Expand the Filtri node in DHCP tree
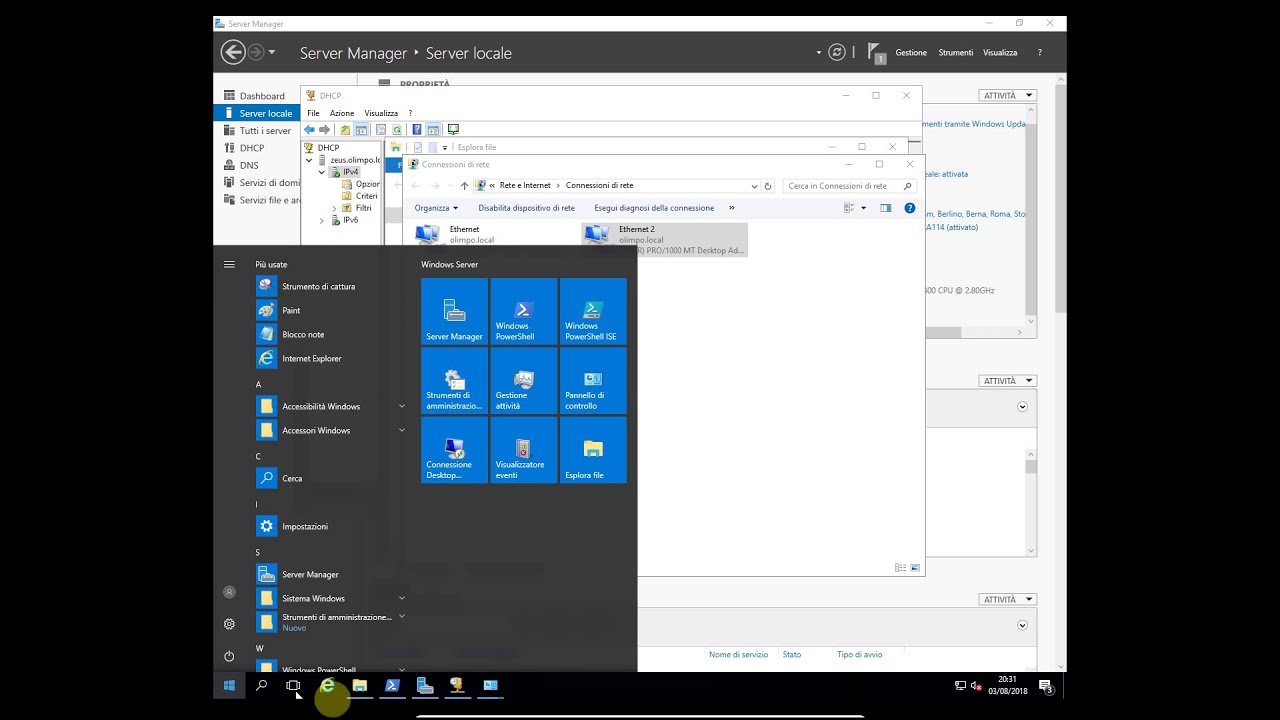Image resolution: width=1280 pixels, height=720 pixels. (334, 208)
